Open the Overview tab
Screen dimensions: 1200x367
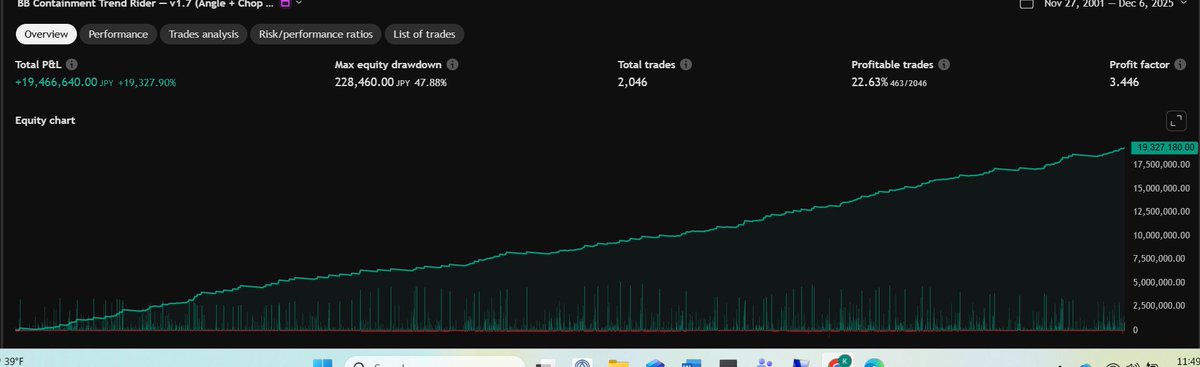[46, 34]
